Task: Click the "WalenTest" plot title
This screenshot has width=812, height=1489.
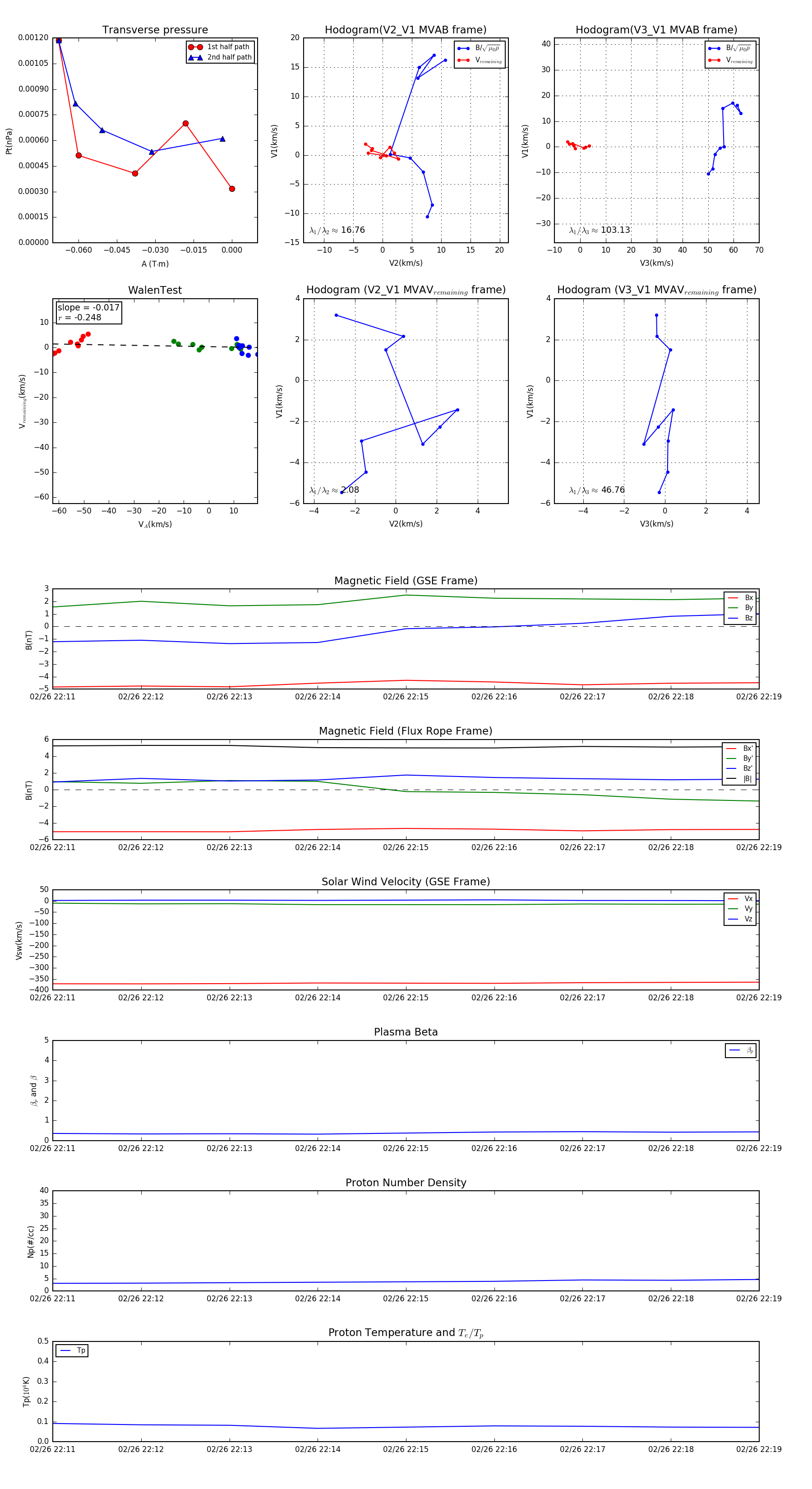Action: click(x=155, y=290)
